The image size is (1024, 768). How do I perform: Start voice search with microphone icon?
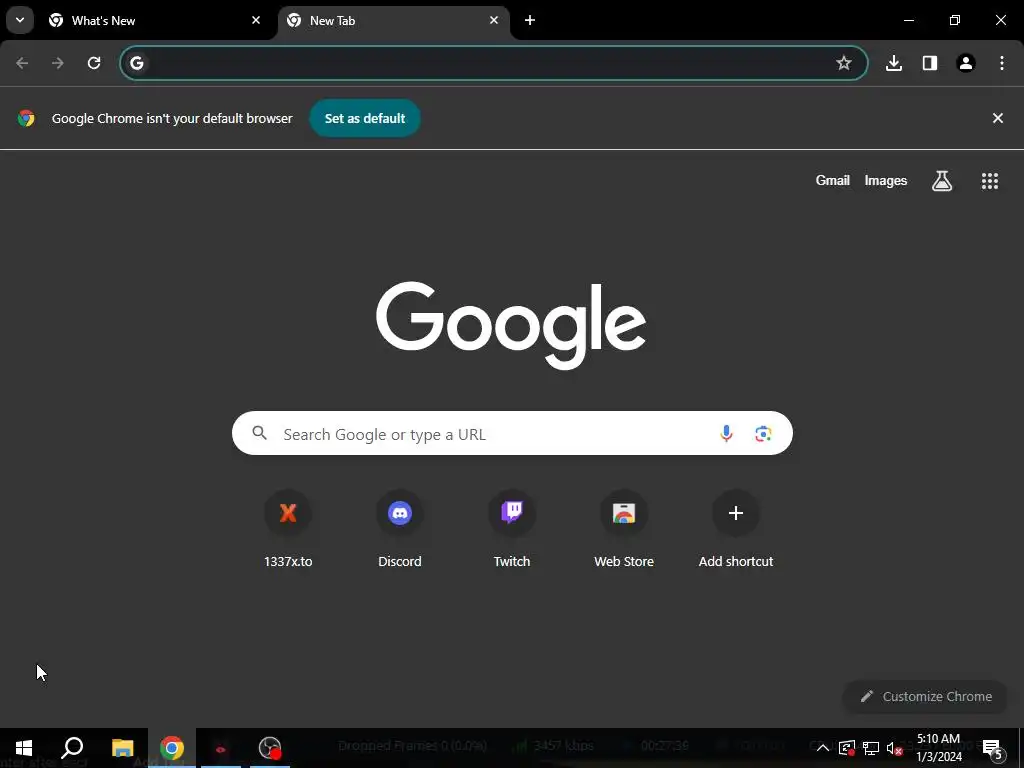click(x=726, y=433)
